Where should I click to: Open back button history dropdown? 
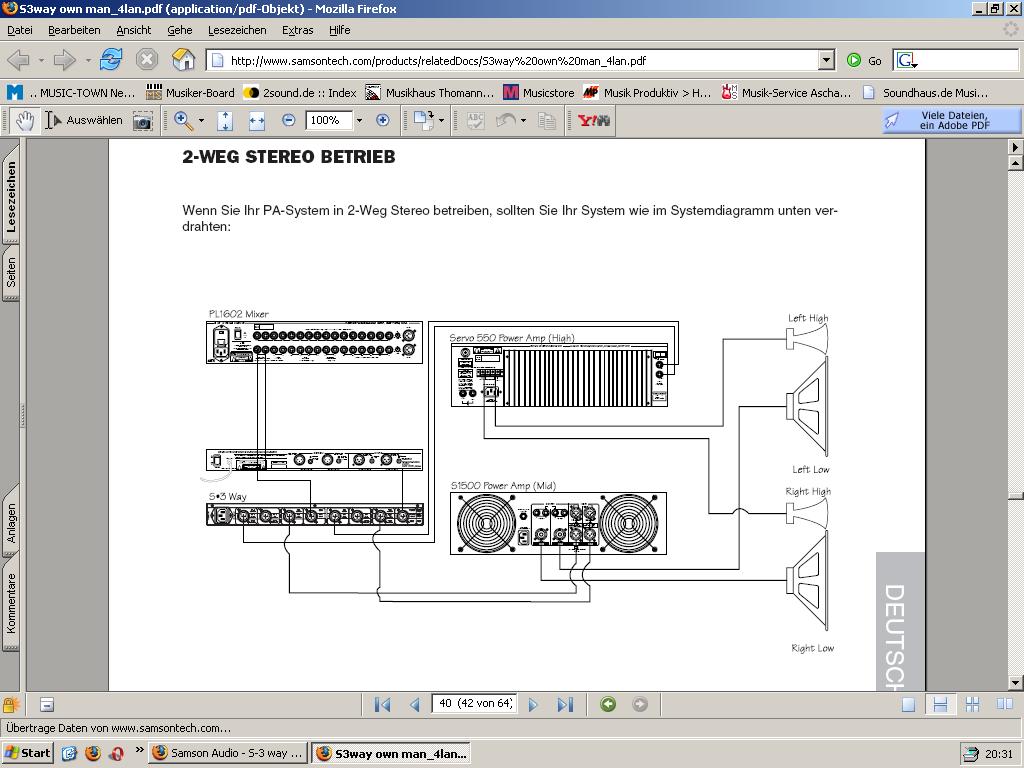[41, 60]
